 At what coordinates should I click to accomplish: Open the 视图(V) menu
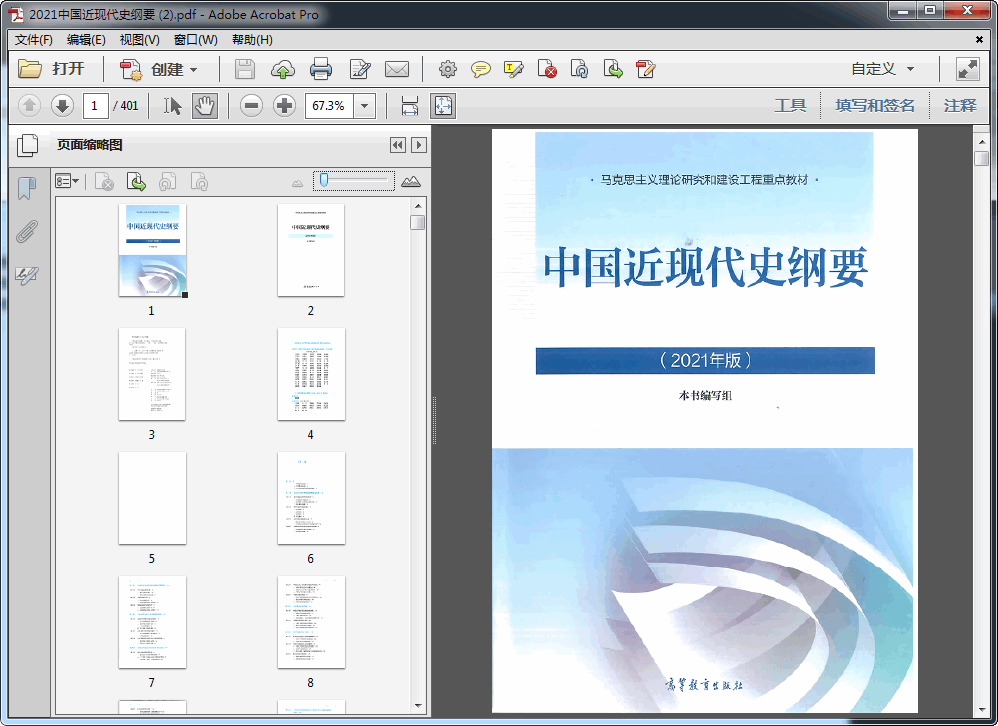coord(139,40)
